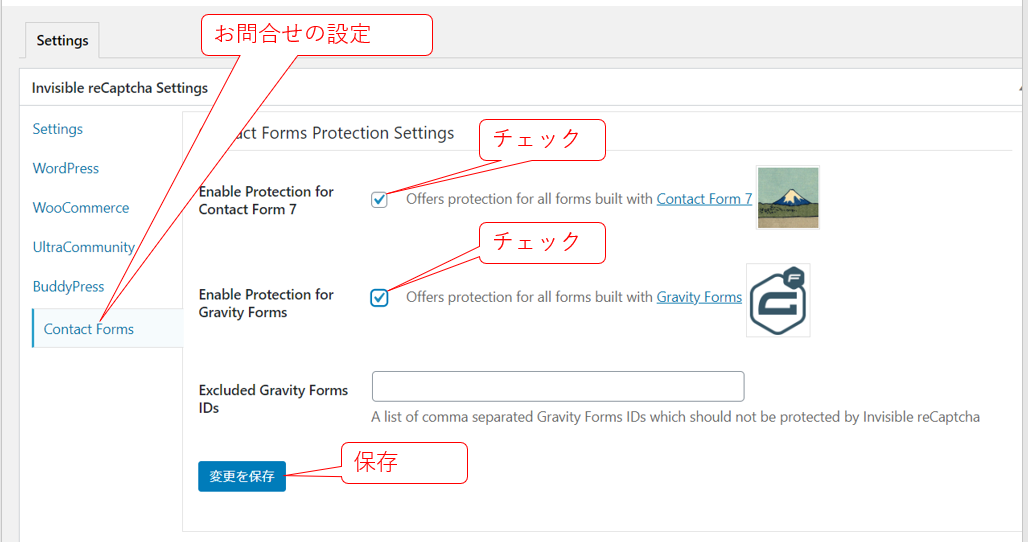Click the Gravity Forms logo icon
The image size is (1028, 542).
tap(778, 300)
